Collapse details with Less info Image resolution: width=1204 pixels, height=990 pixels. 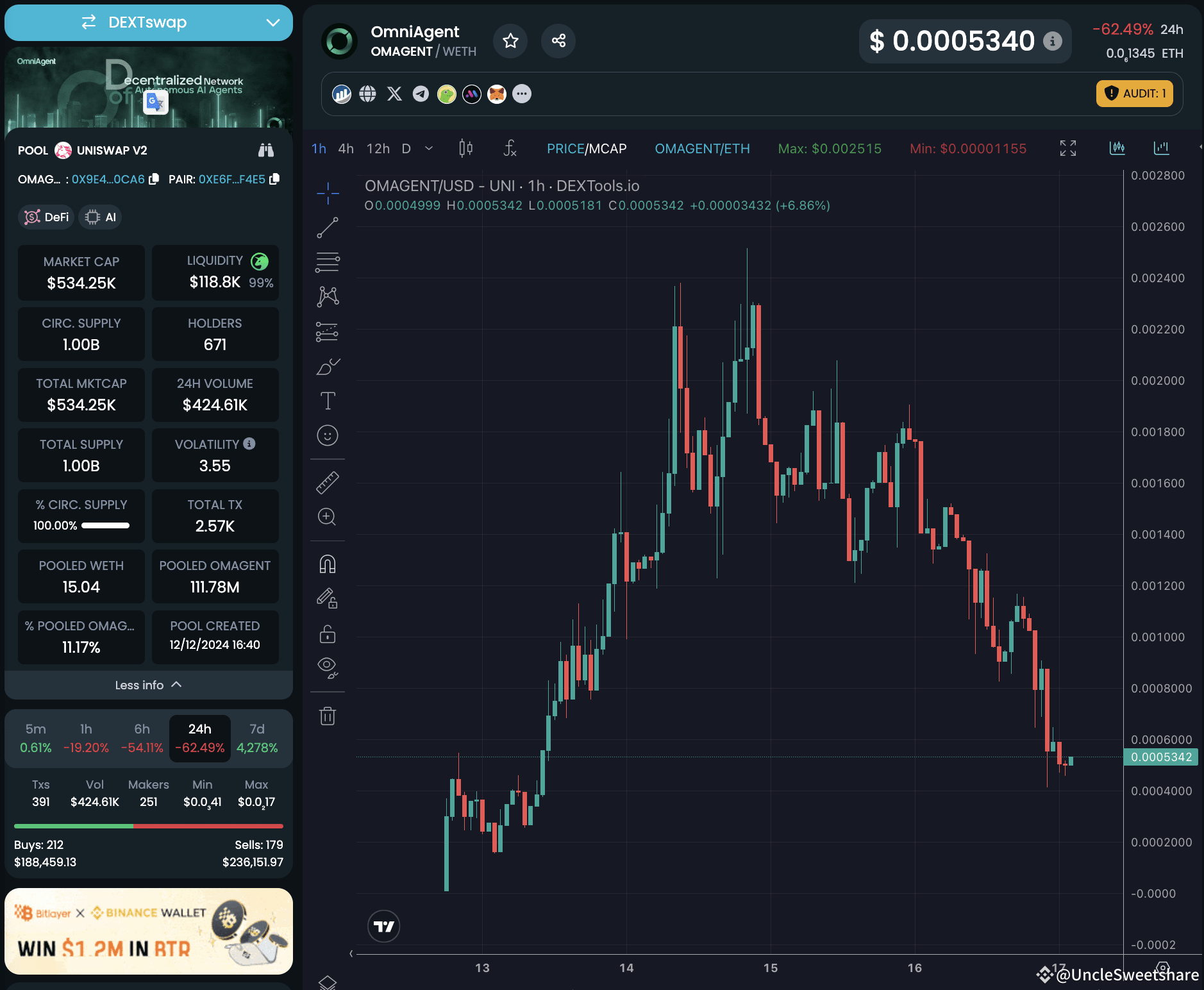pos(149,685)
